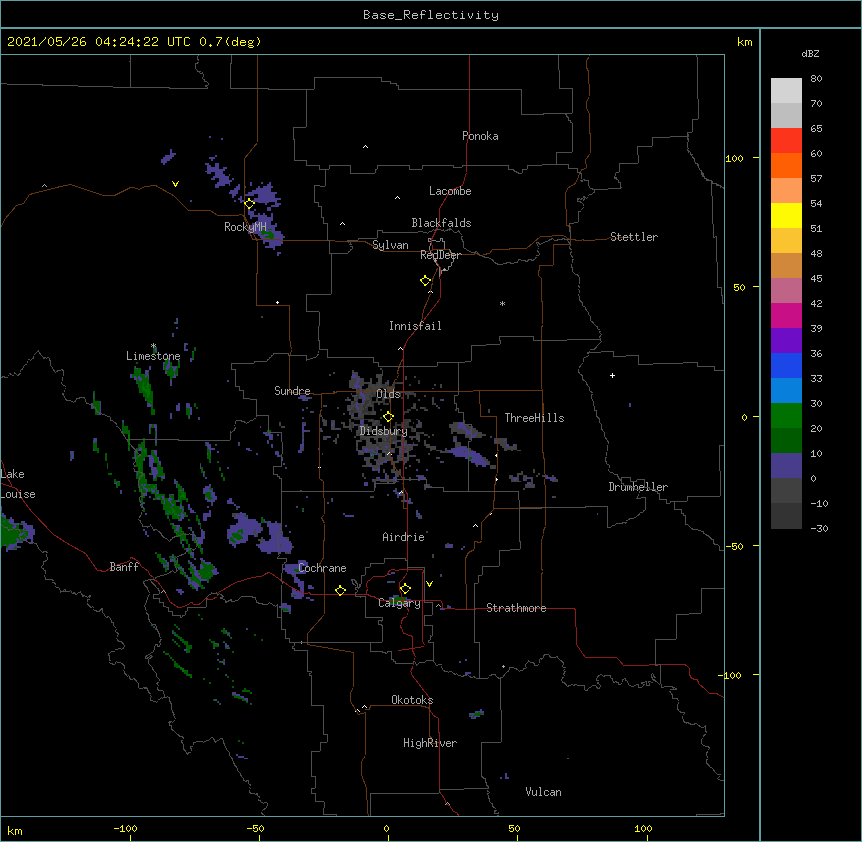Image resolution: width=862 pixels, height=842 pixels.
Task: Click the Stettler label
Action: click(634, 237)
